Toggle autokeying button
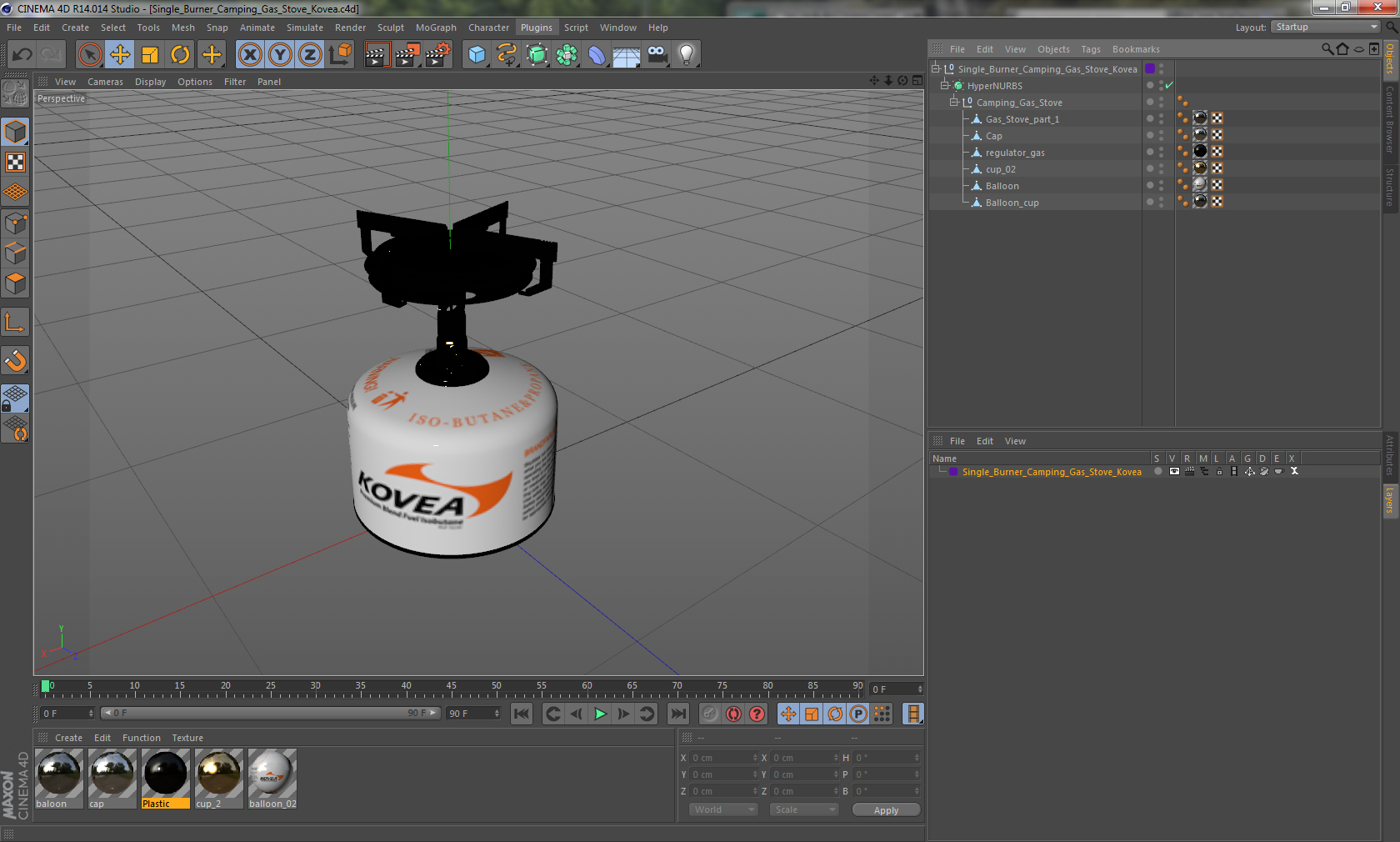 tap(733, 714)
